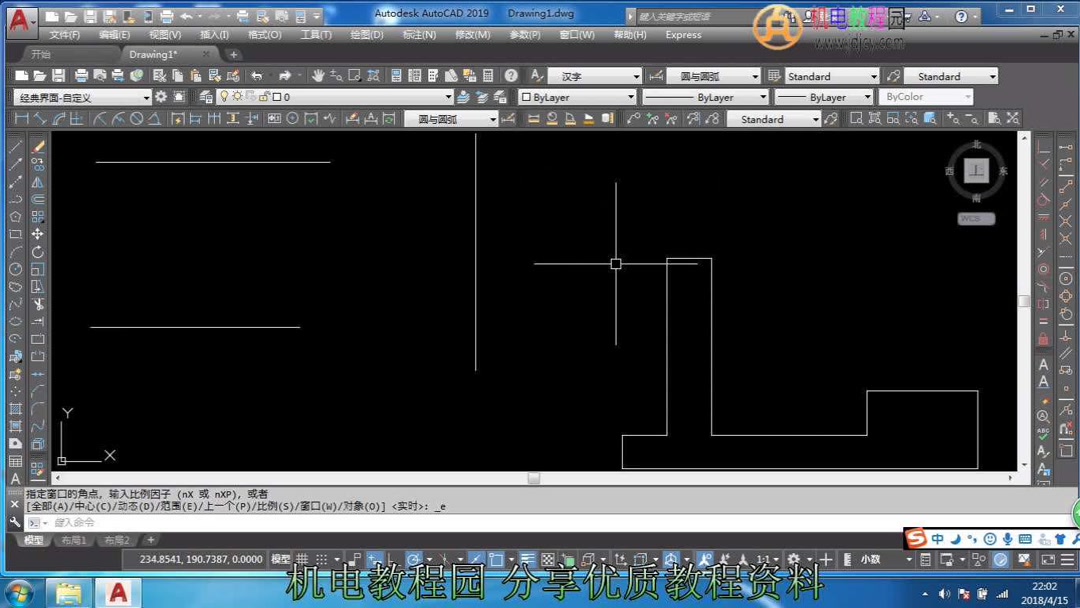The height and width of the screenshot is (608, 1080).
Task: Open the 绘图(D) menu
Action: click(x=364, y=35)
